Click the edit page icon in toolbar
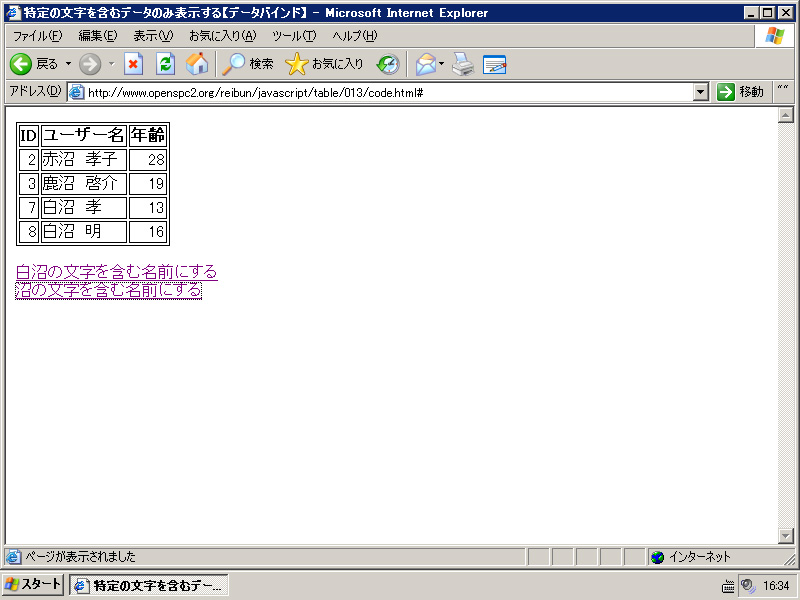This screenshot has width=800, height=600. click(494, 64)
